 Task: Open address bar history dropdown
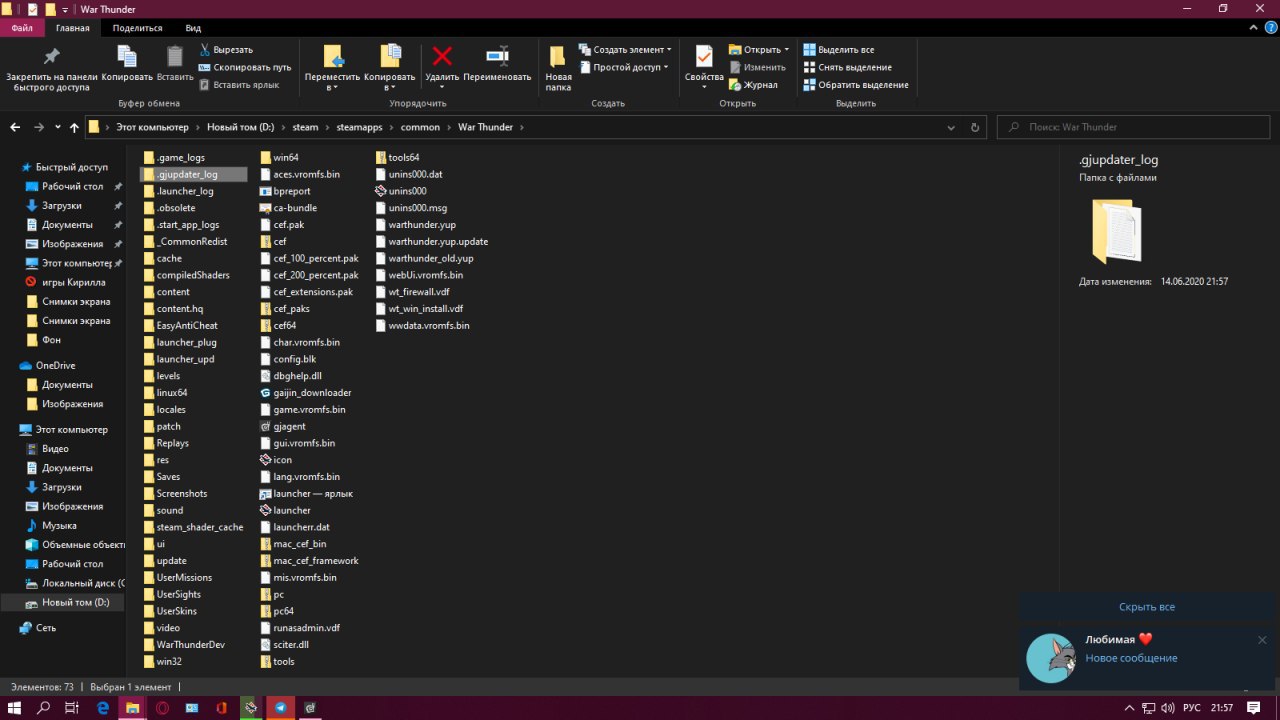951,127
